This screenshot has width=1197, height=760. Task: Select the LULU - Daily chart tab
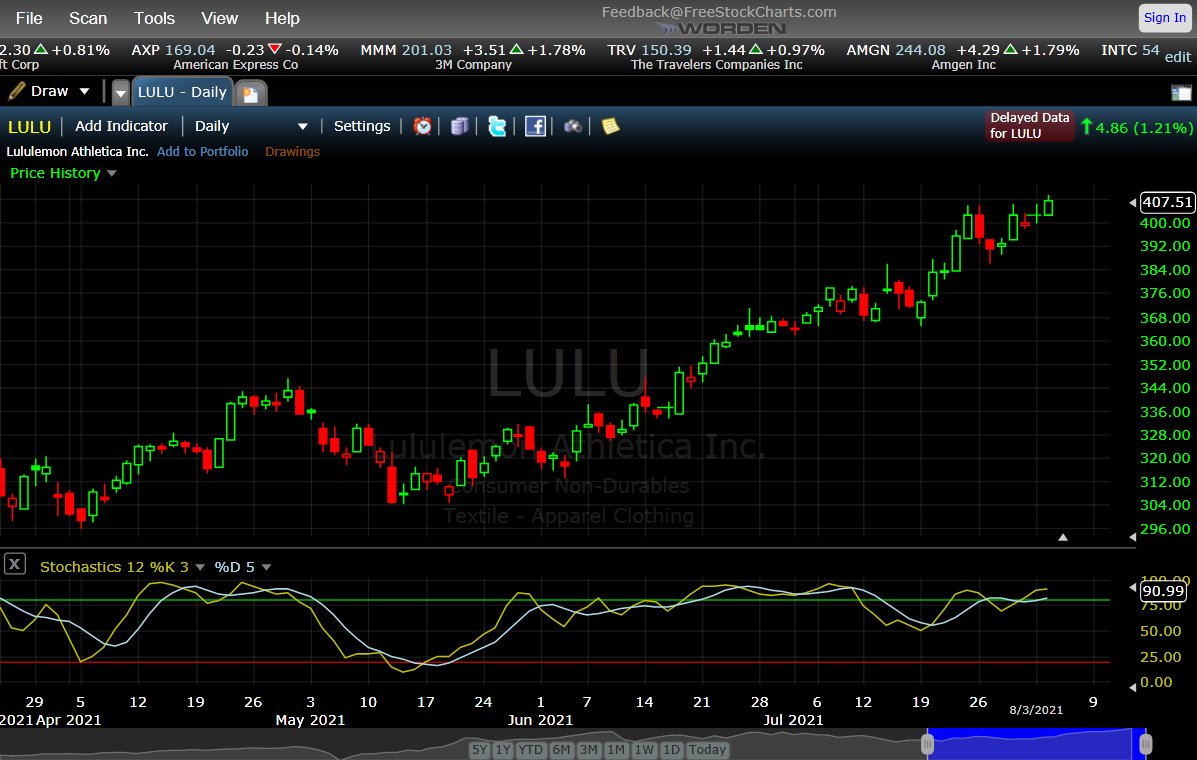click(x=182, y=92)
